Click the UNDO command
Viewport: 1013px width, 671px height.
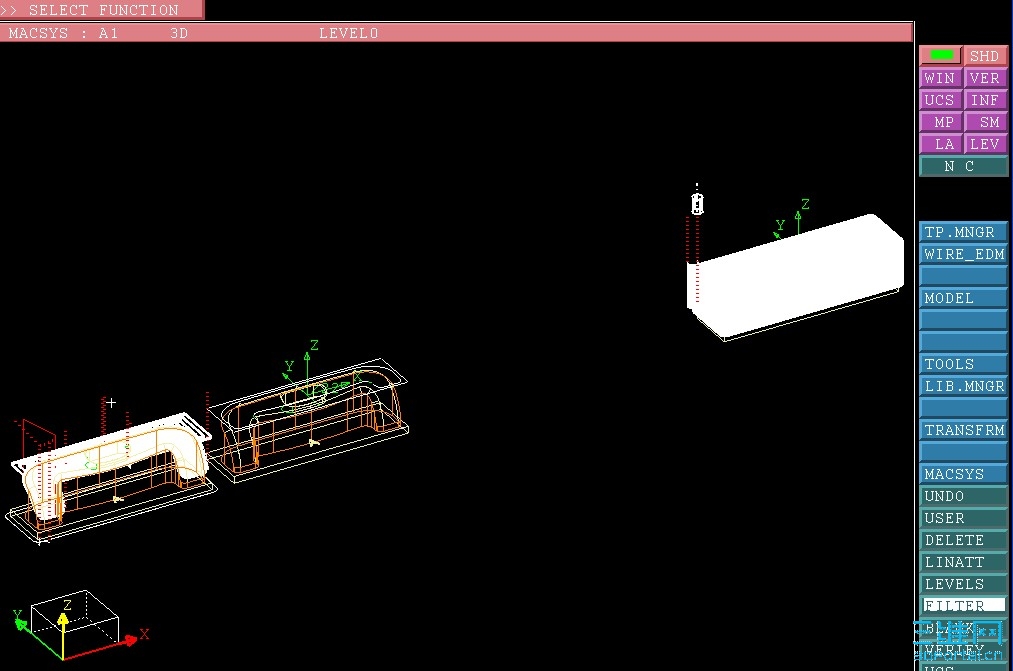(963, 496)
